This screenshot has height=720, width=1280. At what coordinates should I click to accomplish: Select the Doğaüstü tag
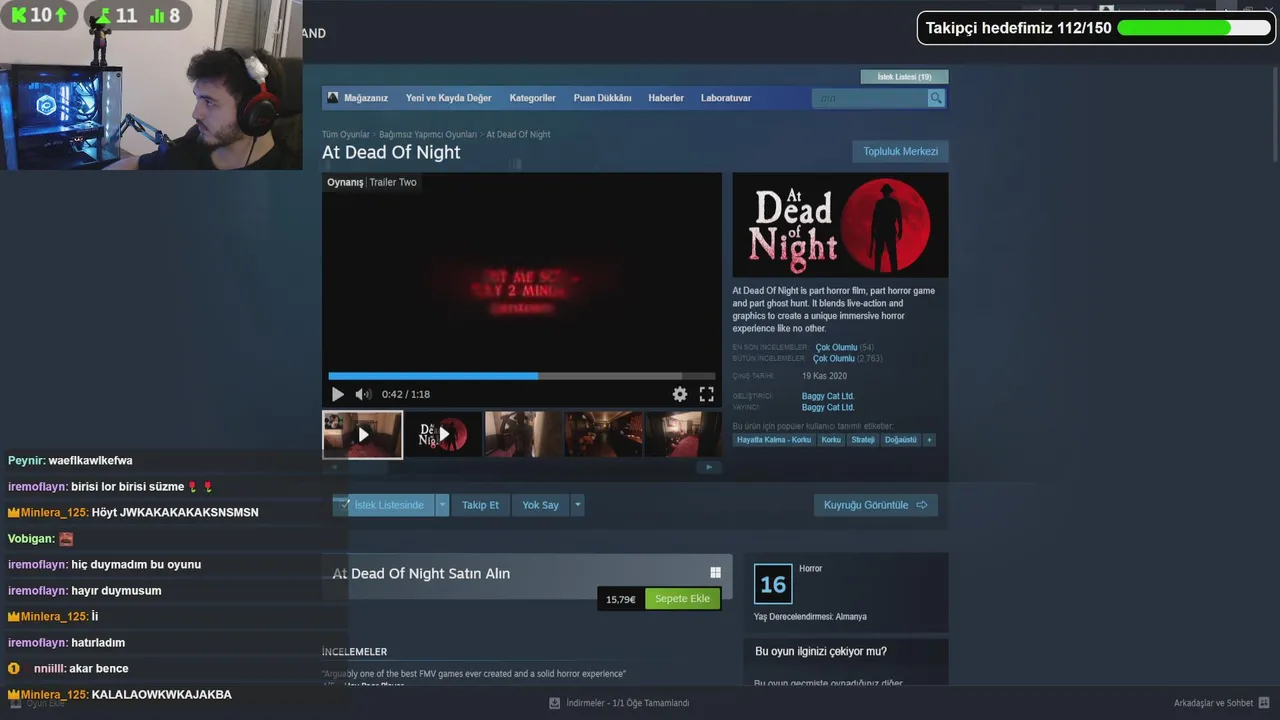pos(900,440)
